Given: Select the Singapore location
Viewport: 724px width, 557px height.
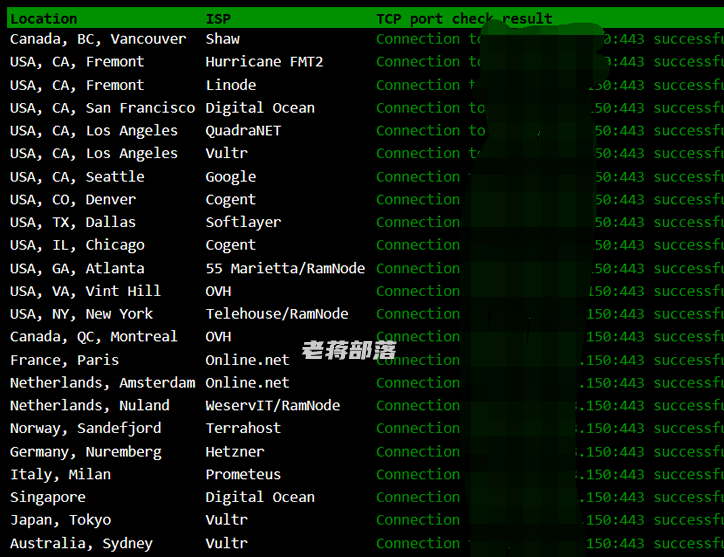Looking at the screenshot, I should click(x=48, y=497).
